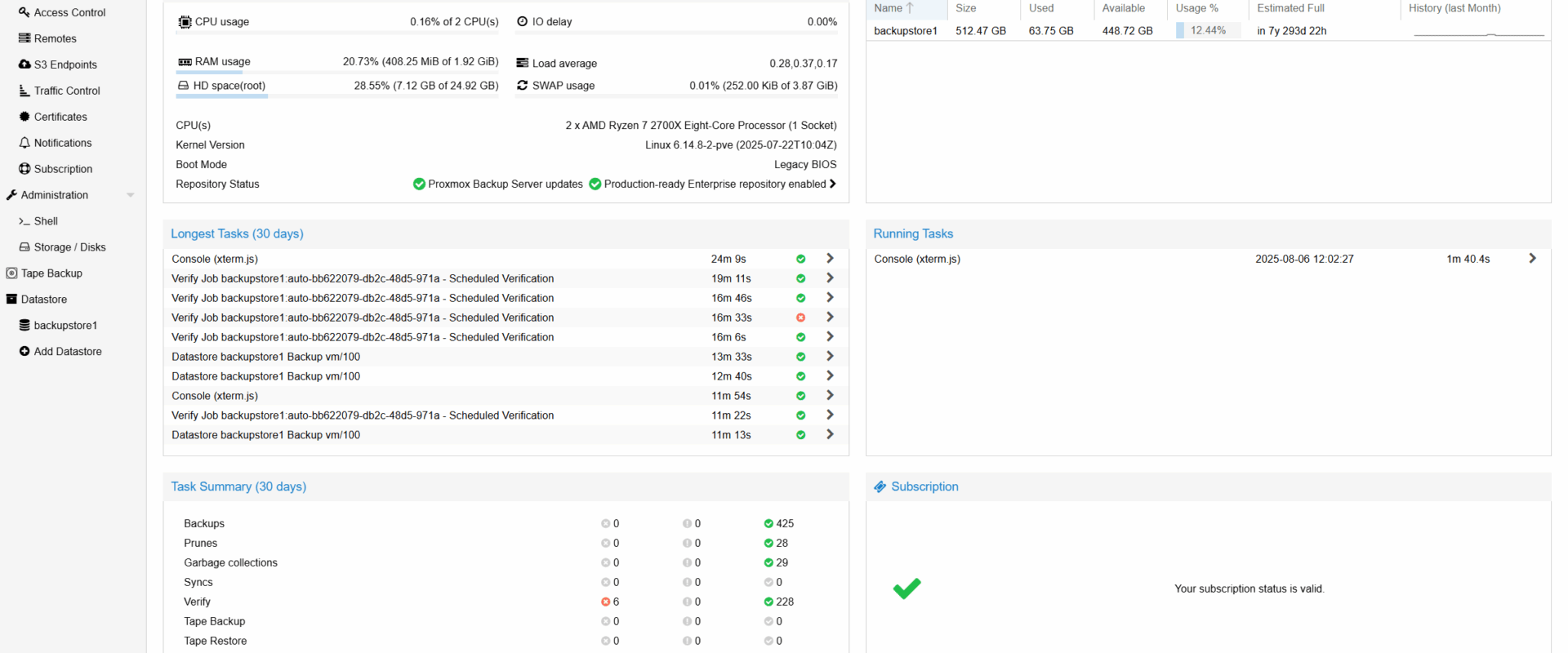The image size is (1568, 653).
Task: Click the Shell terminal prompt icon
Action: click(24, 221)
